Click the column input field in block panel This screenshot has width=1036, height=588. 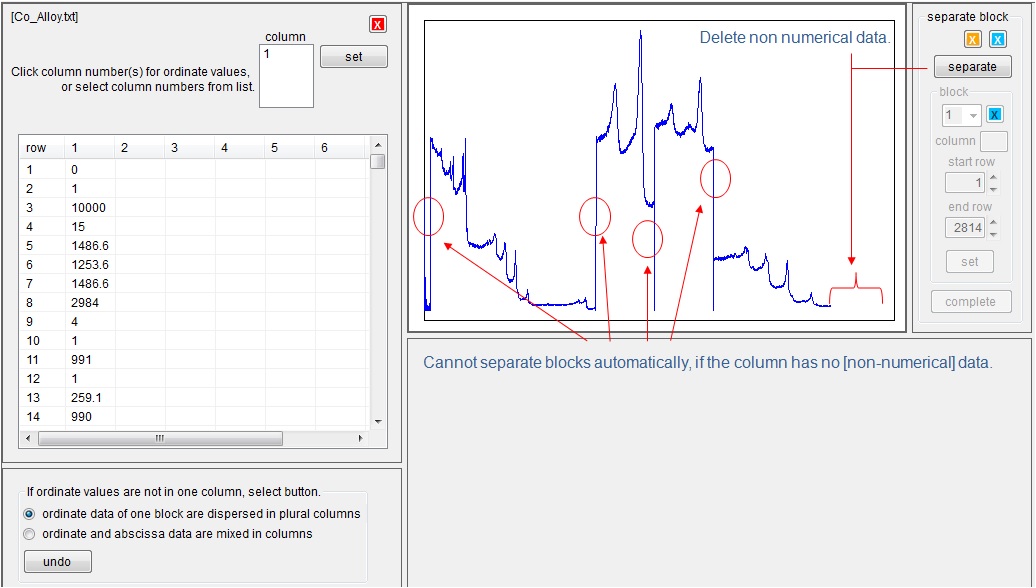(x=994, y=142)
